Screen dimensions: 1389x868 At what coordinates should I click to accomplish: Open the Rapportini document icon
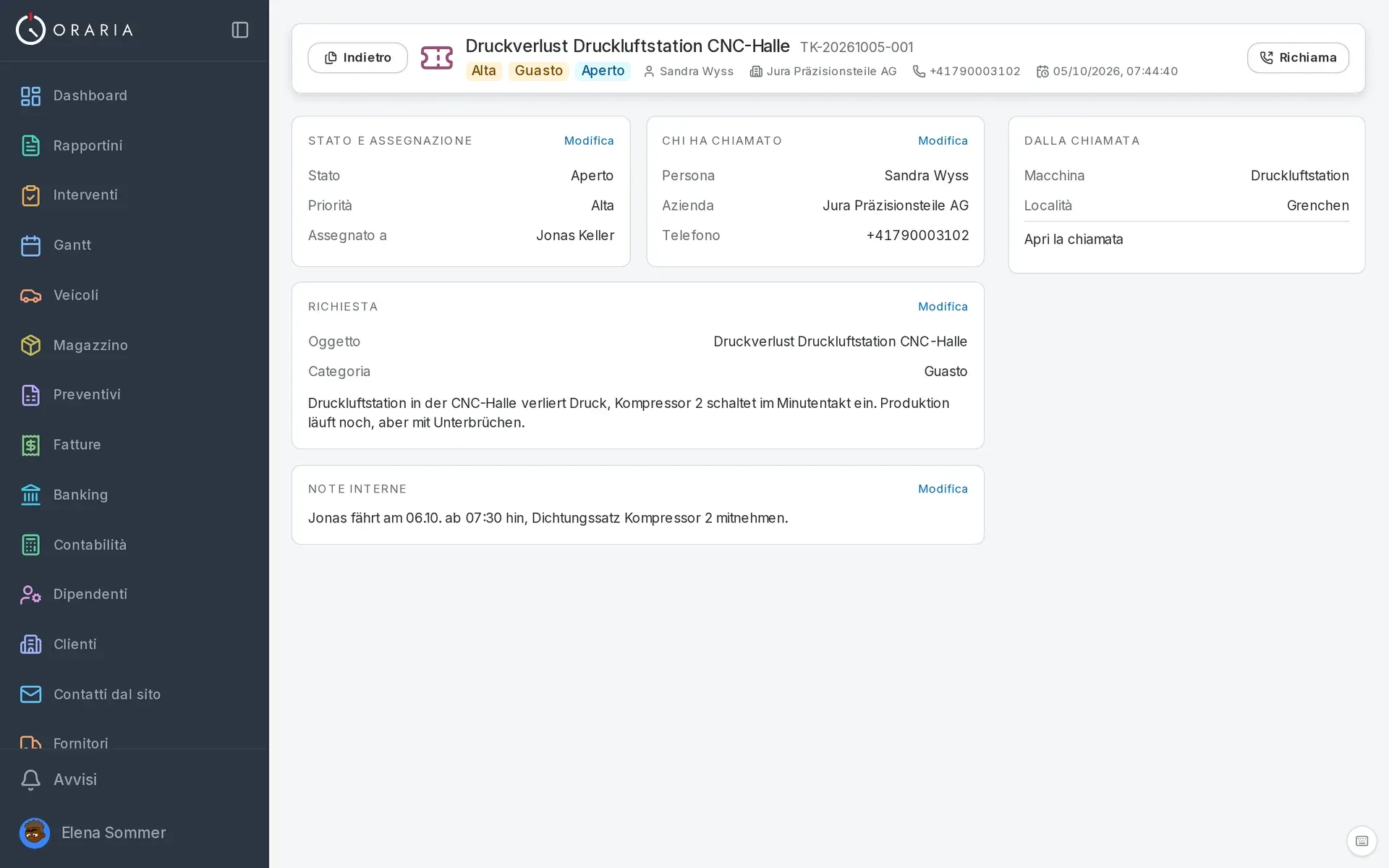coord(30,145)
